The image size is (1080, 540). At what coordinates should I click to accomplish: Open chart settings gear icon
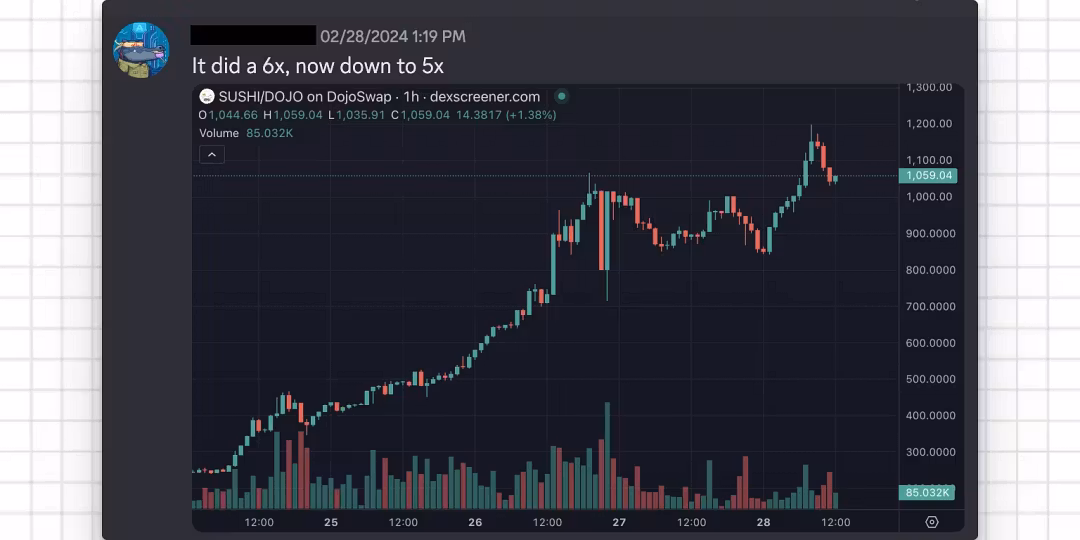[932, 522]
